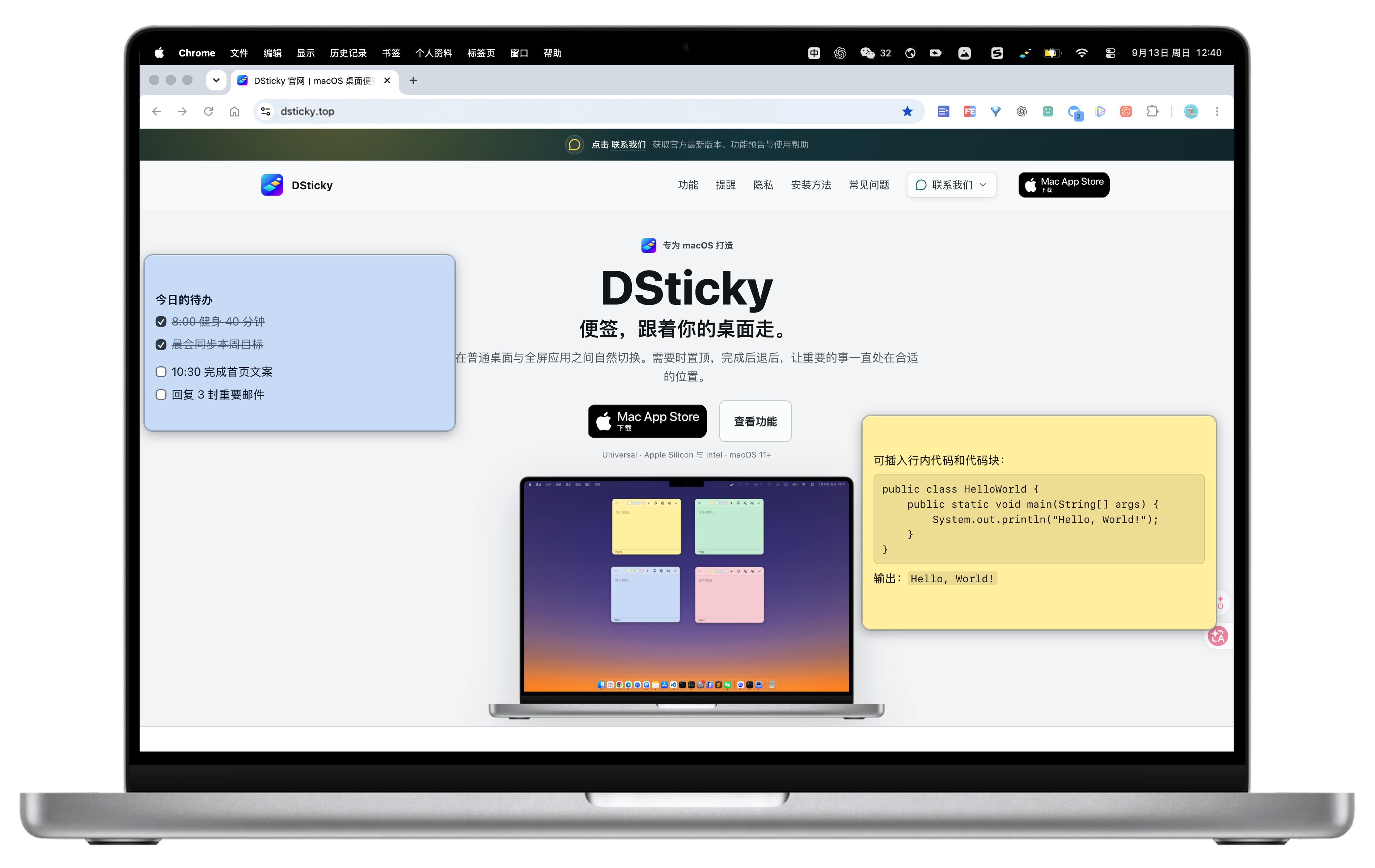
Task: Uncheck the 晨会同步本周目标 task
Action: point(161,345)
